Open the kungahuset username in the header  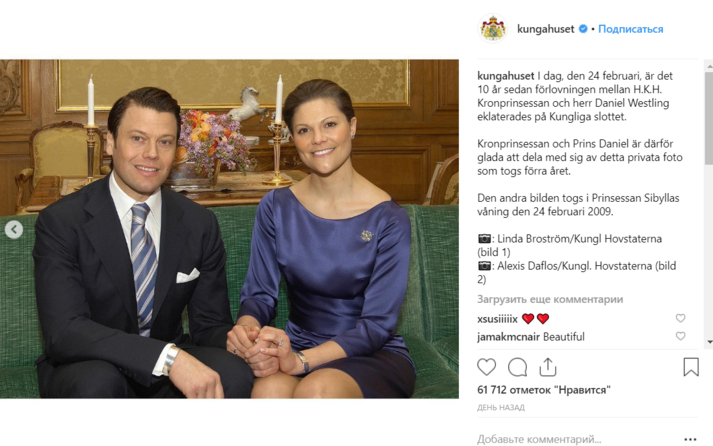pyautogui.click(x=546, y=29)
